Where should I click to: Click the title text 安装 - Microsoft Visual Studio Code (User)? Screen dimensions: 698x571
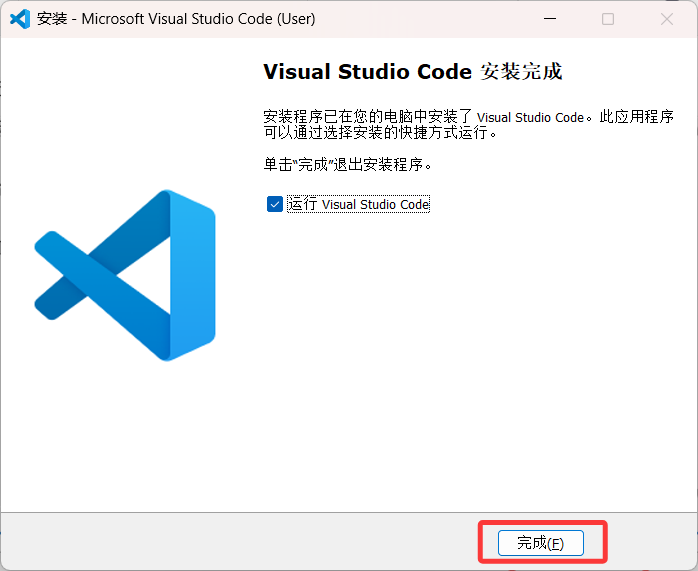tap(176, 19)
